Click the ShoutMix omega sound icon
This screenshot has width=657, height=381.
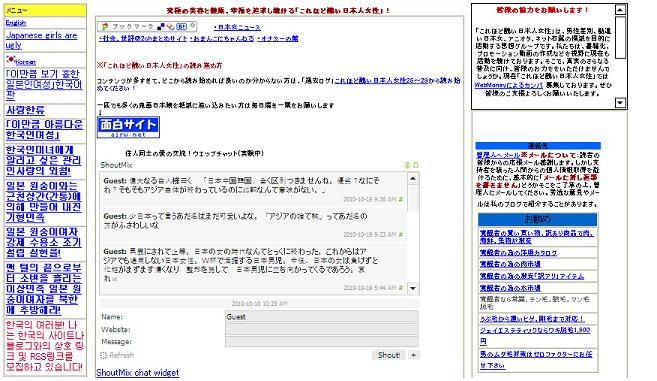[416, 165]
